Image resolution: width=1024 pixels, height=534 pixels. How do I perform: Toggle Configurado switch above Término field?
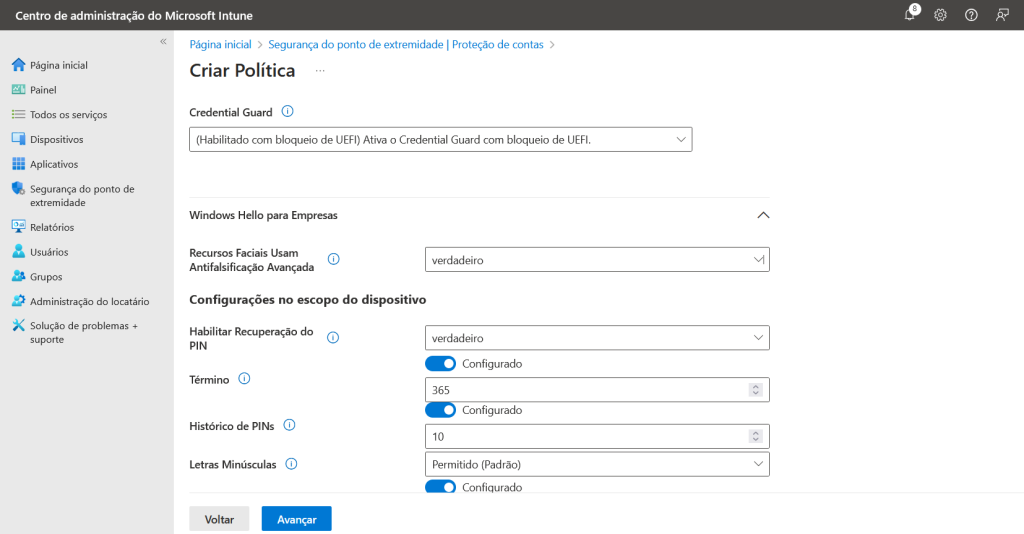(x=440, y=364)
